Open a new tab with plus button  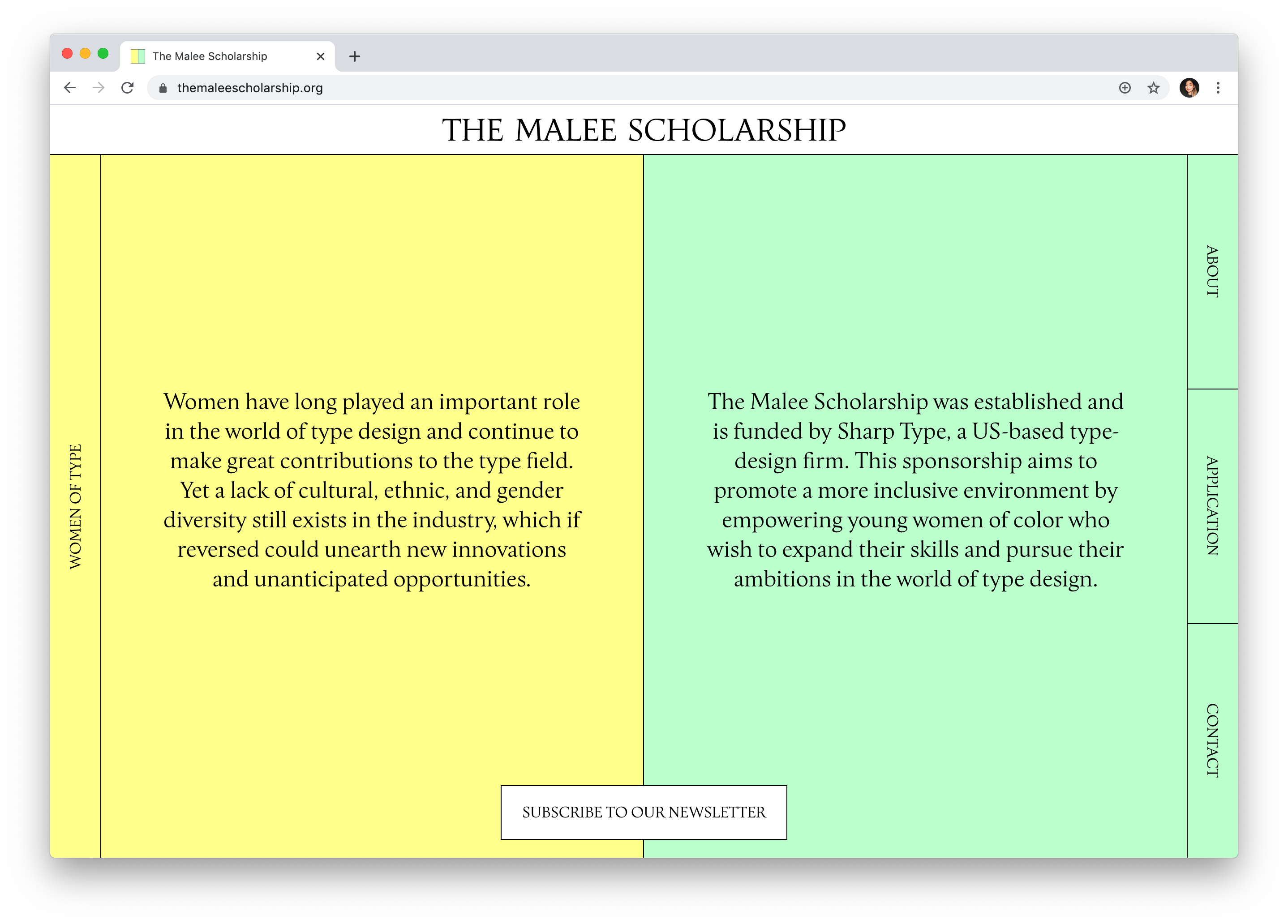(x=354, y=56)
